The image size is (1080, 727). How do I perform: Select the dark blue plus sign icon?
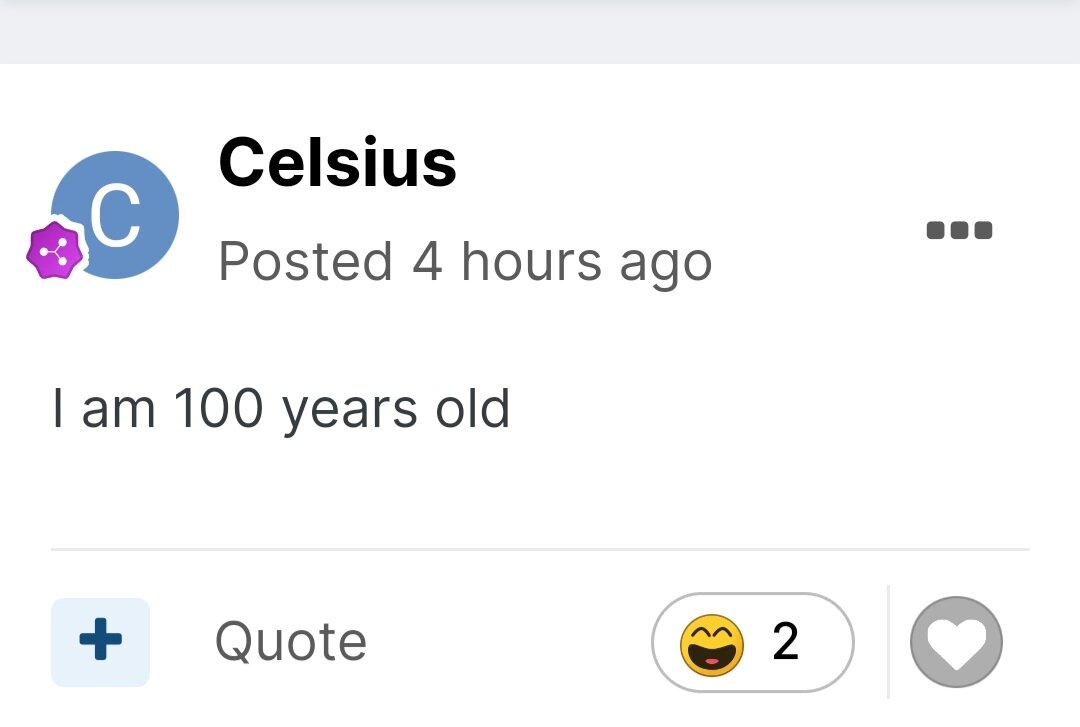click(x=100, y=642)
